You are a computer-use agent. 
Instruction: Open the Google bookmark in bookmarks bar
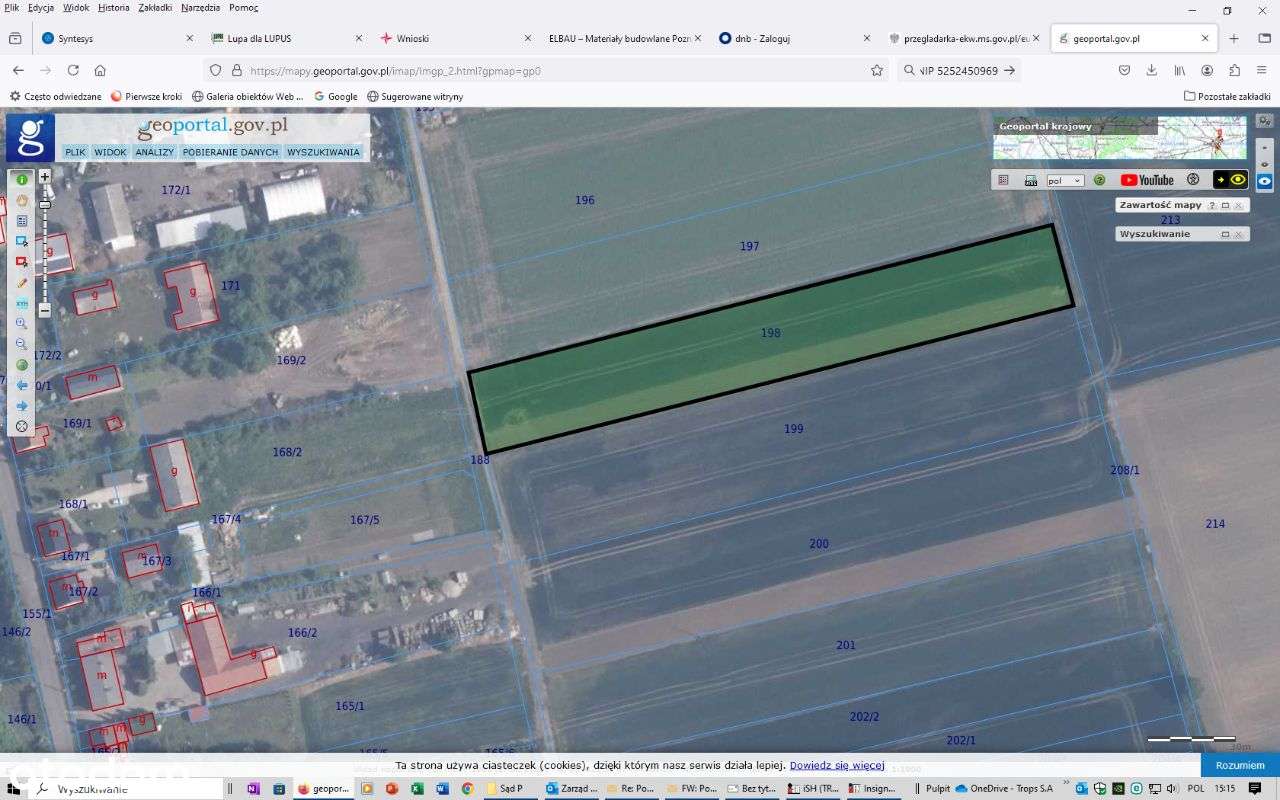(335, 96)
